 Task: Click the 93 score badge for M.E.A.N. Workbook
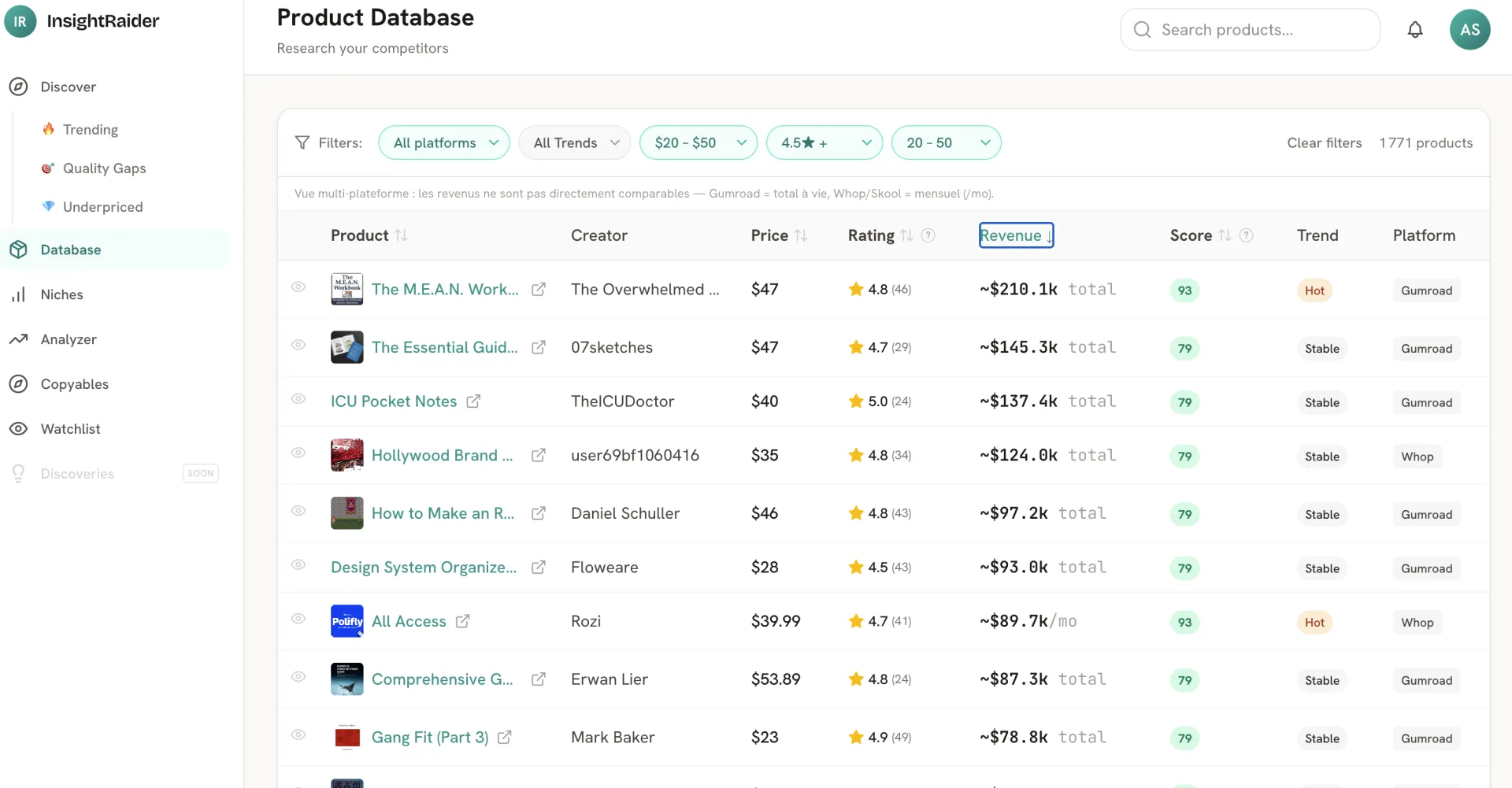[x=1184, y=290]
